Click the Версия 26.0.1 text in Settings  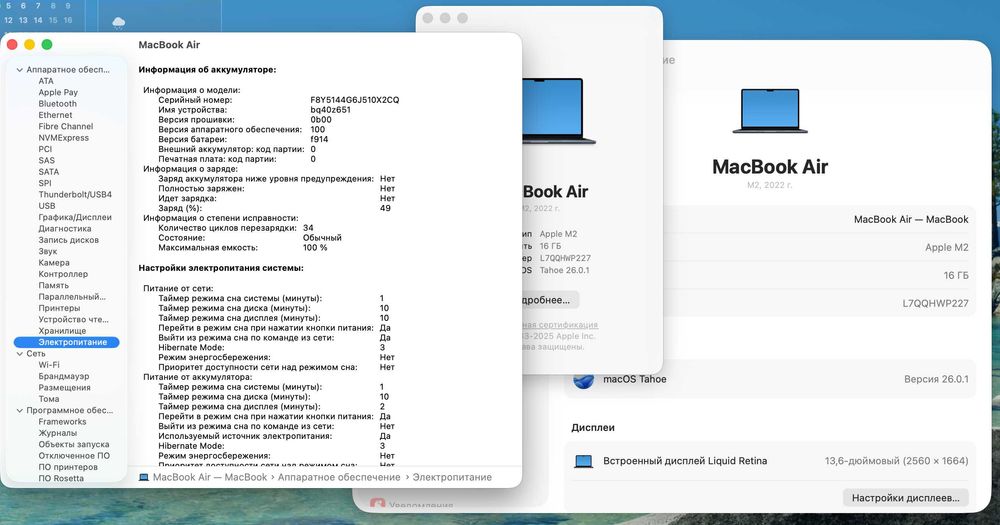936,380
